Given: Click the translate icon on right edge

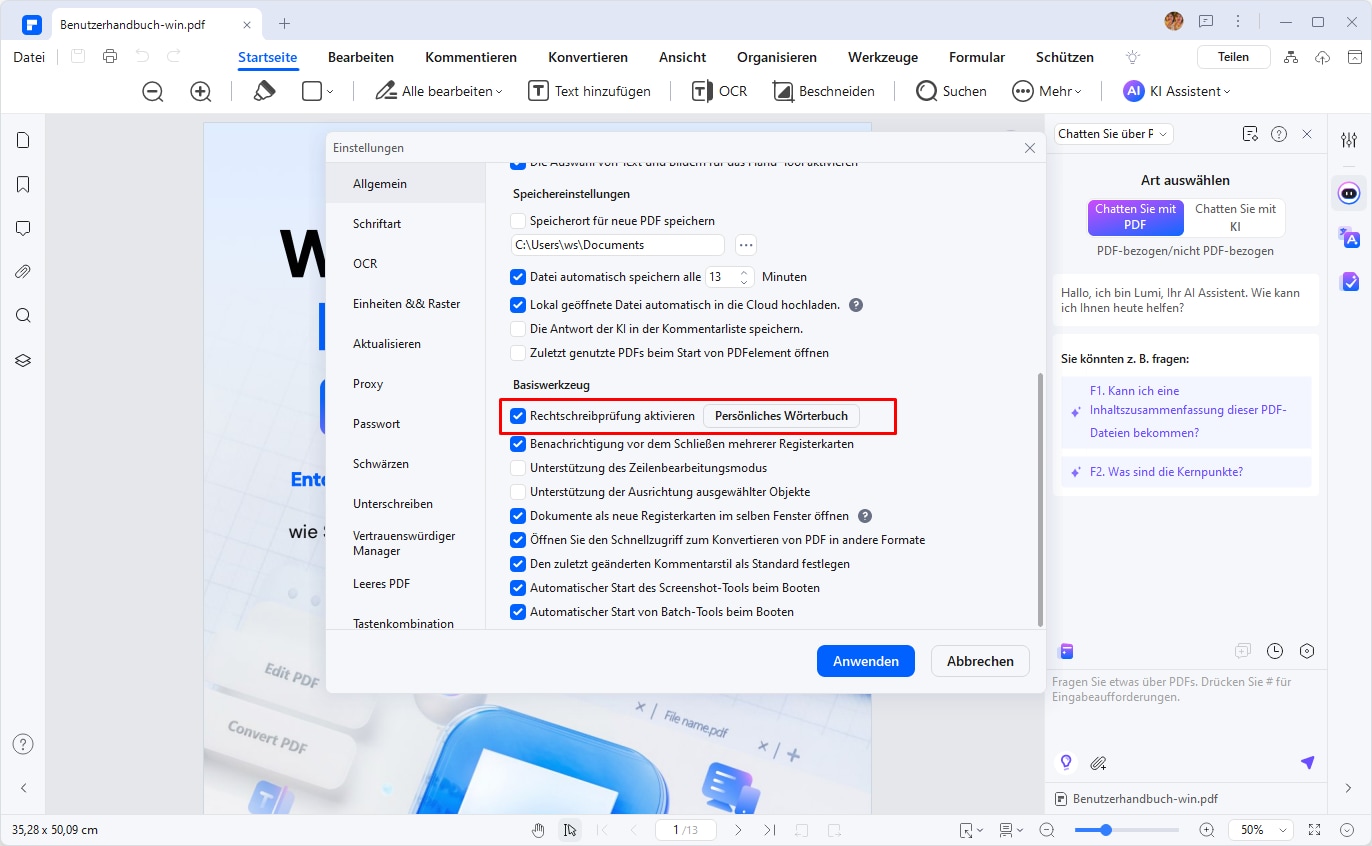Looking at the screenshot, I should (1349, 237).
